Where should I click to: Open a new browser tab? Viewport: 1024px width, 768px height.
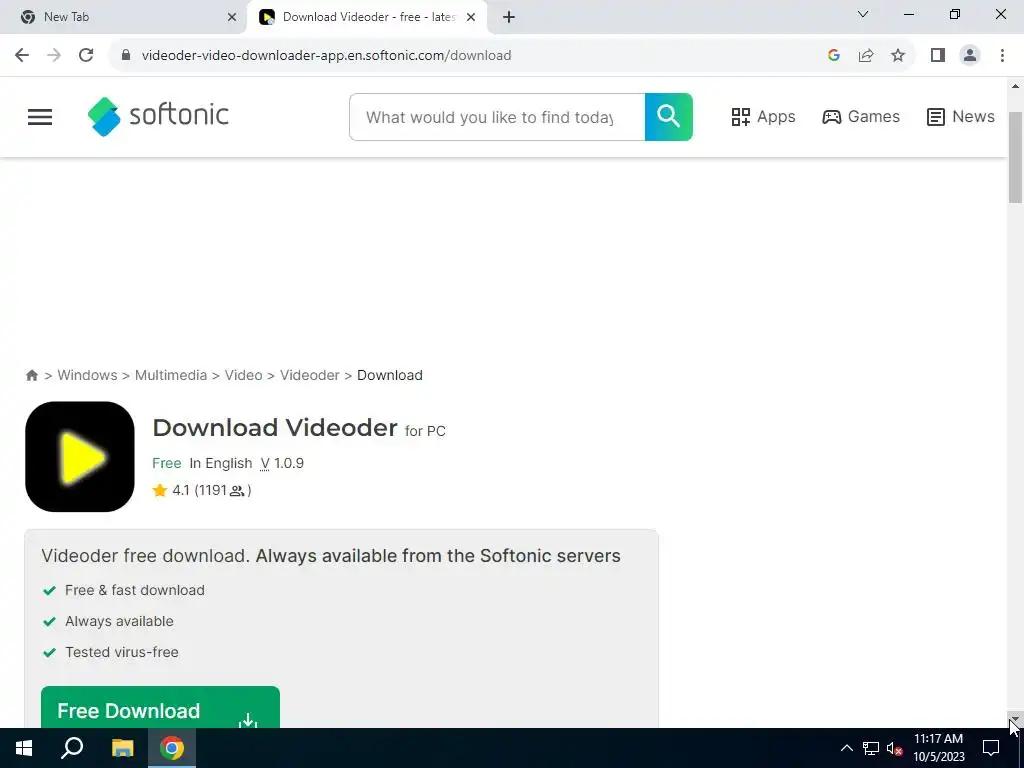(x=509, y=18)
